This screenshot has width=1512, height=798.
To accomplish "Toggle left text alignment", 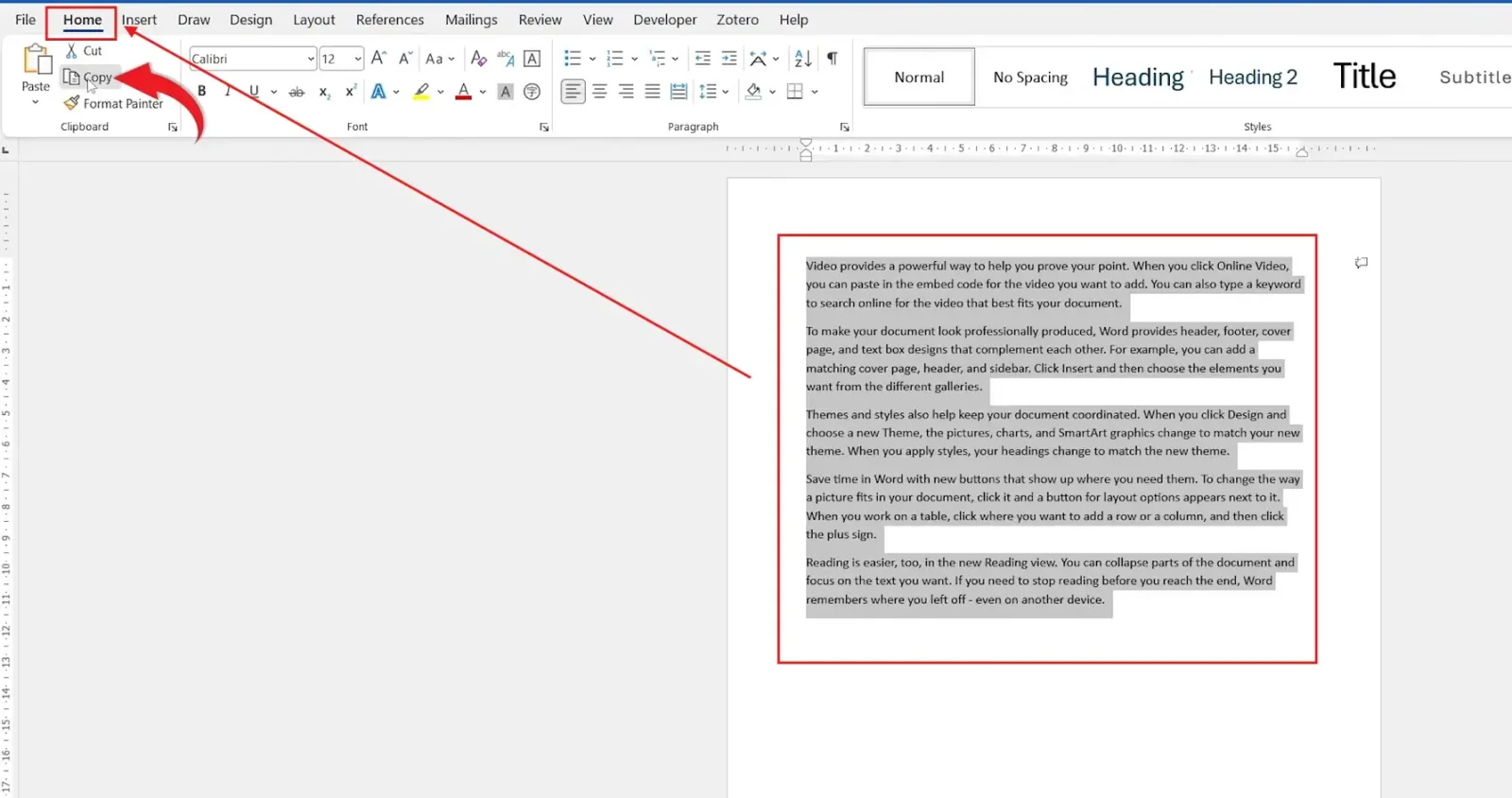I will (x=573, y=92).
